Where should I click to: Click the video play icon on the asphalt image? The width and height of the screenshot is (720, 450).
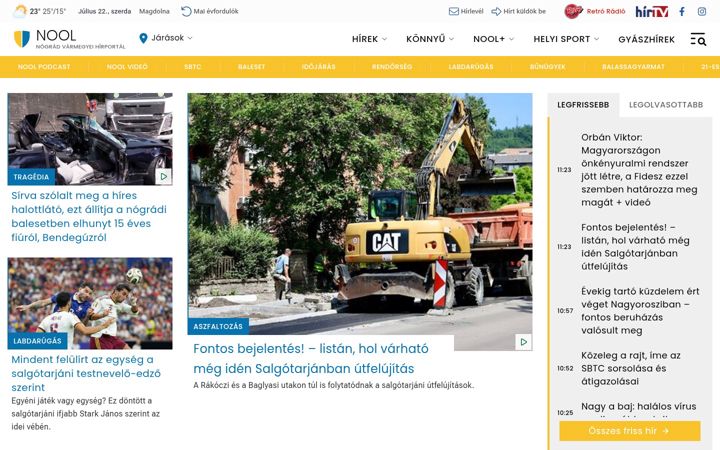pyautogui.click(x=523, y=342)
